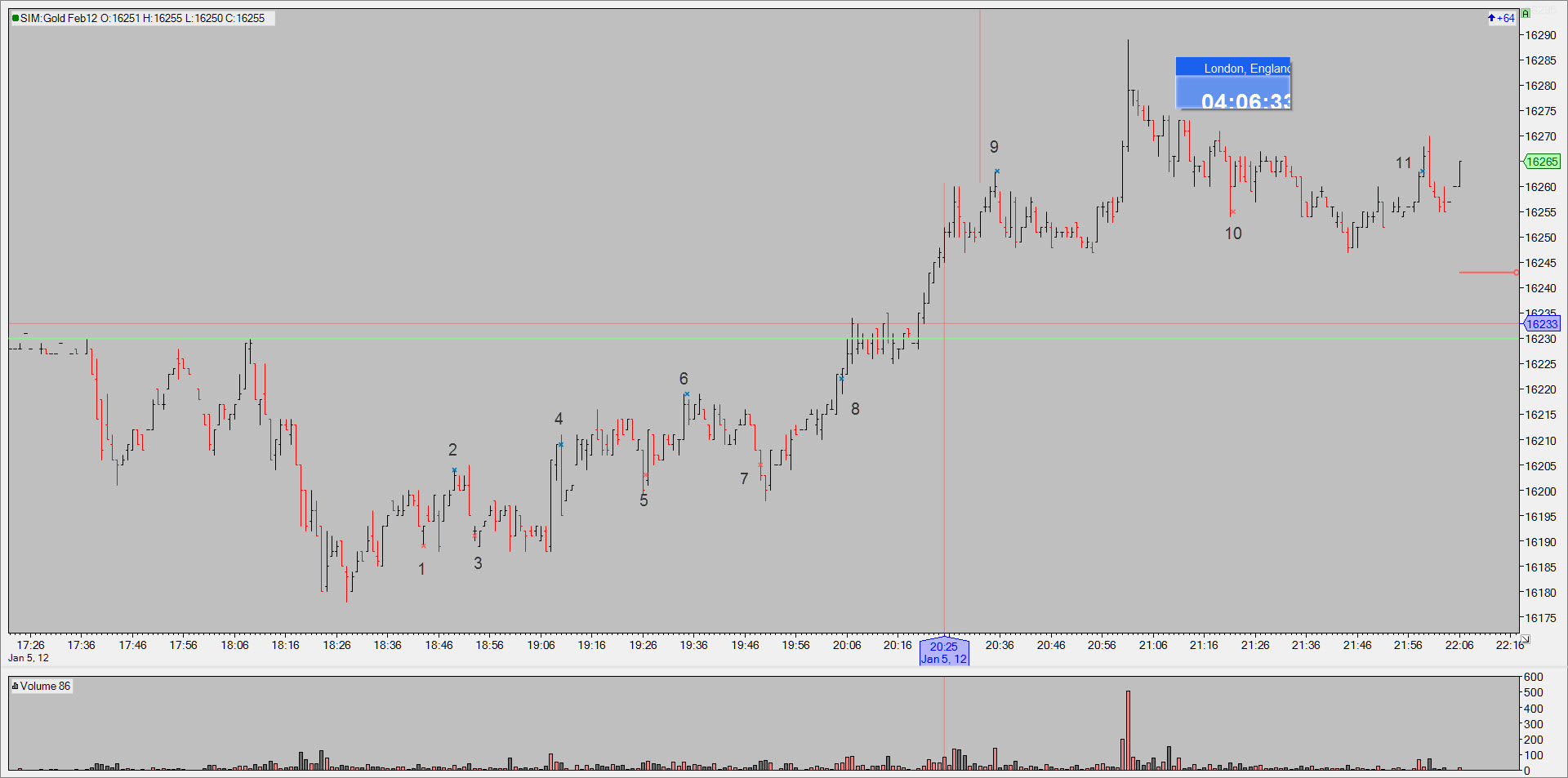Click the 16175 price axis label

point(1540,618)
